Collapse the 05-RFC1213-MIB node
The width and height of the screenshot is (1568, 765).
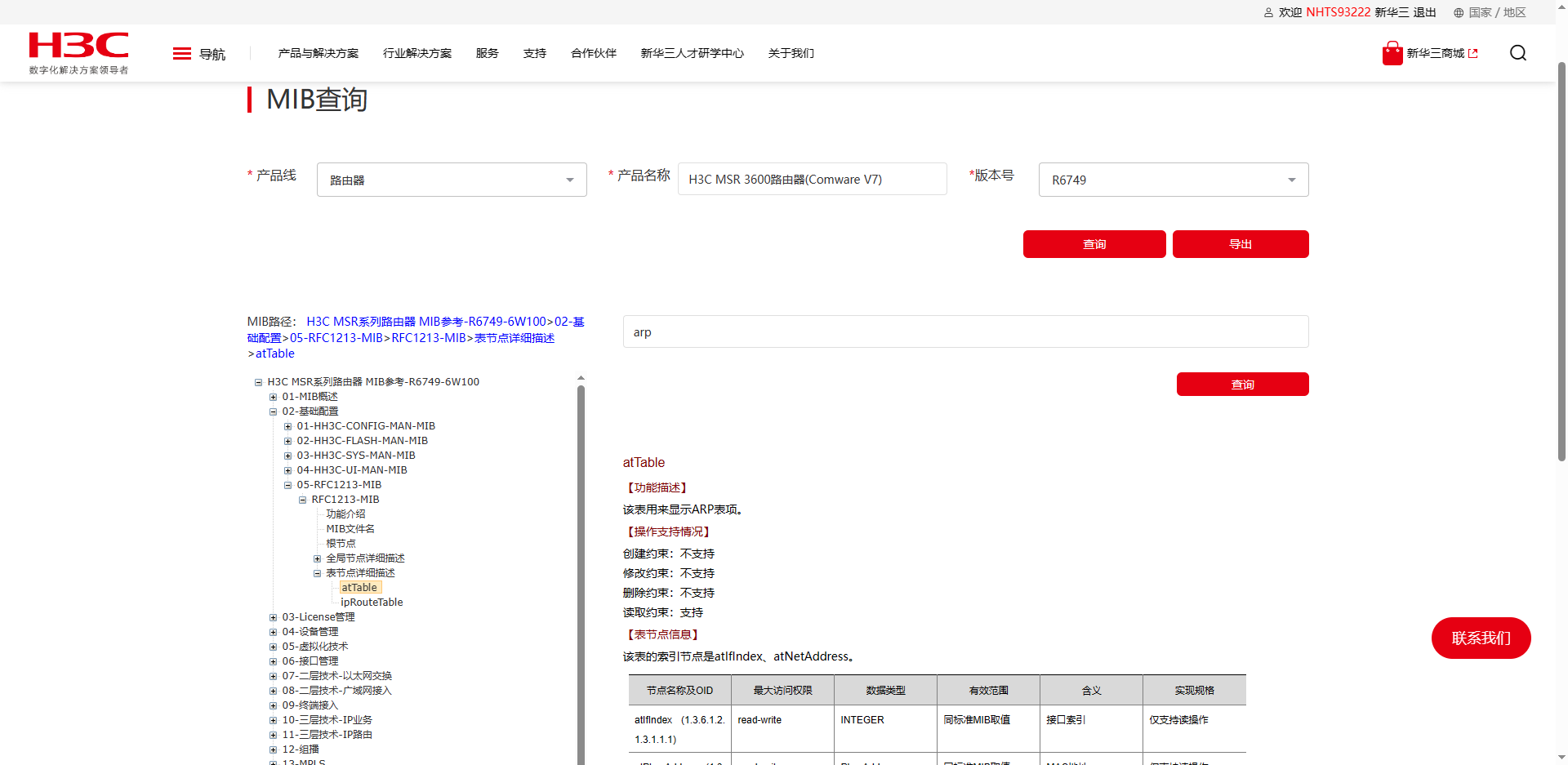287,485
